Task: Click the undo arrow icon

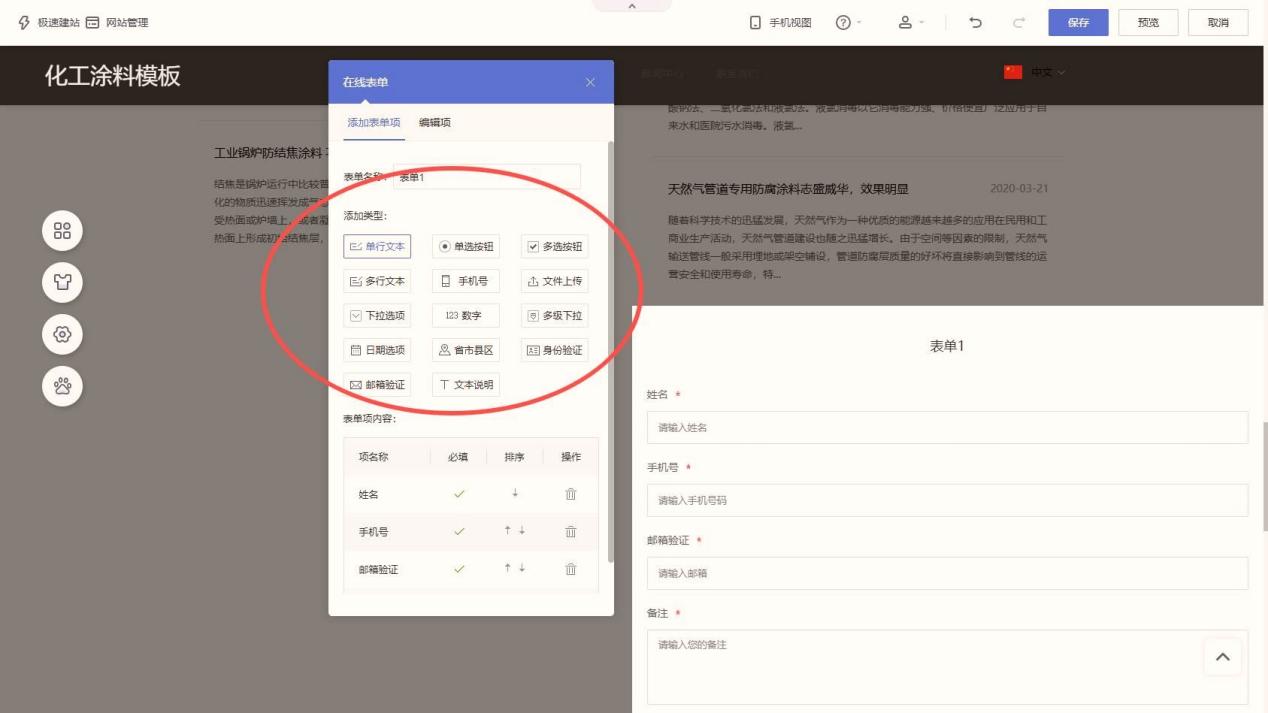Action: (x=975, y=22)
